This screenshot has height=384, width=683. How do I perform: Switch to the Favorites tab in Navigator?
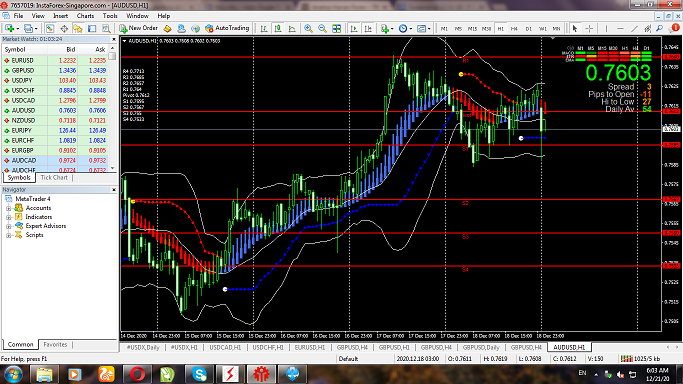coord(55,344)
